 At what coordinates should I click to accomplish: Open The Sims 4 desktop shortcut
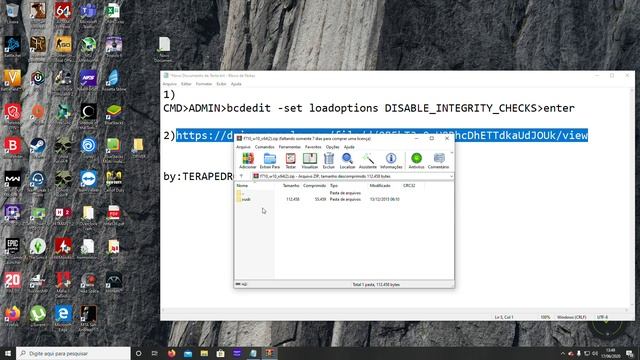tap(38, 248)
